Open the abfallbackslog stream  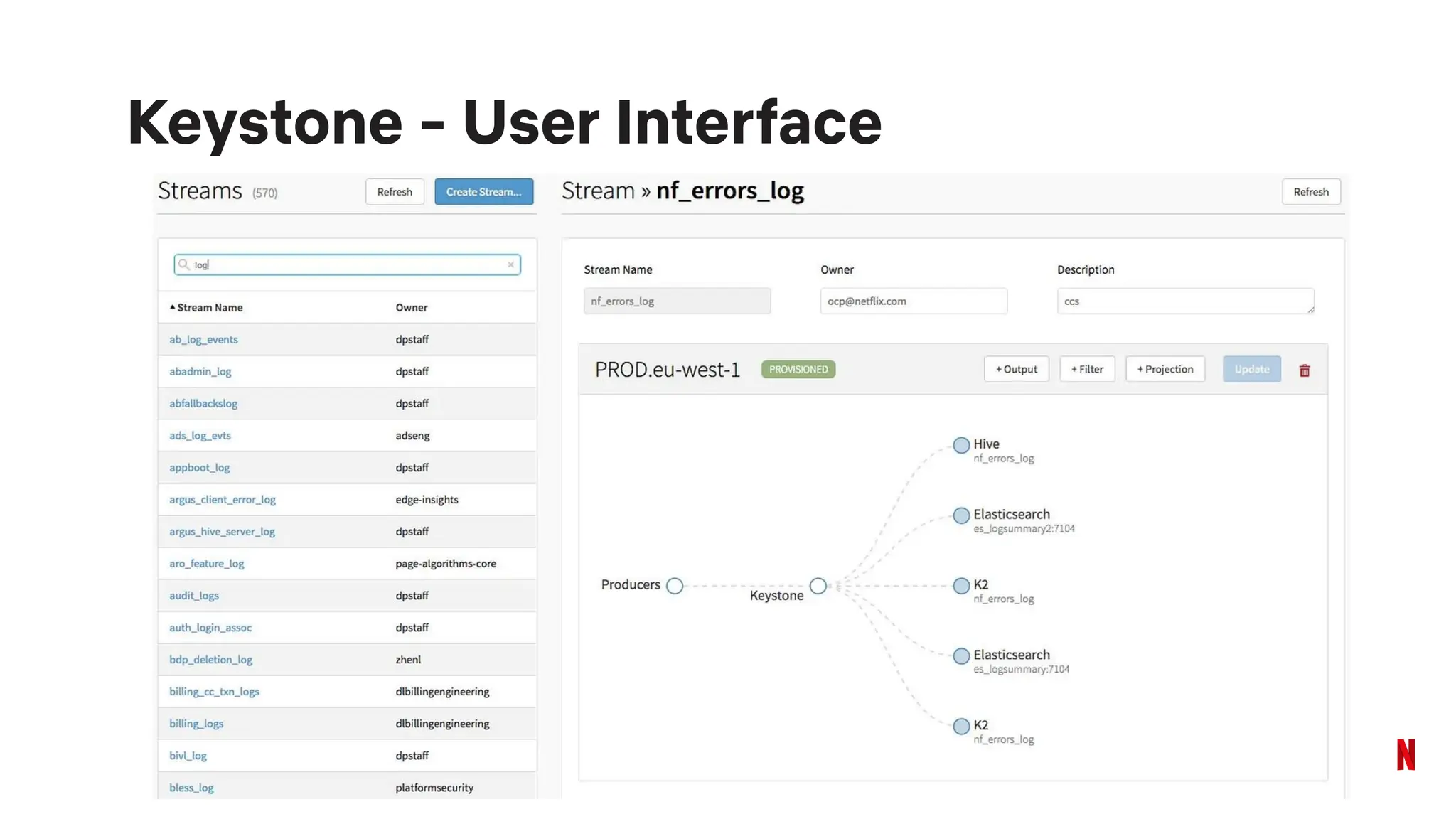coord(203,404)
